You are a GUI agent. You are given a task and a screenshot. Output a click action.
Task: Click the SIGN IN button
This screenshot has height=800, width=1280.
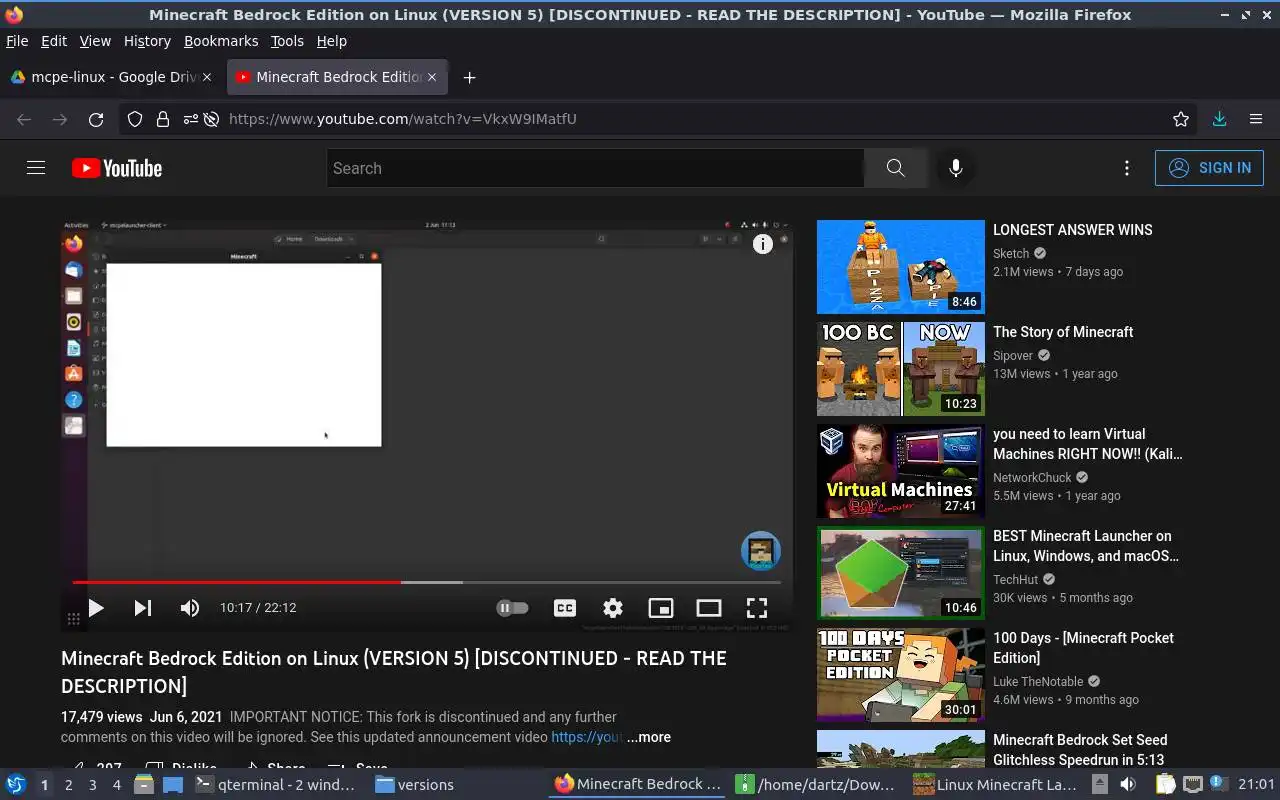coord(1209,168)
